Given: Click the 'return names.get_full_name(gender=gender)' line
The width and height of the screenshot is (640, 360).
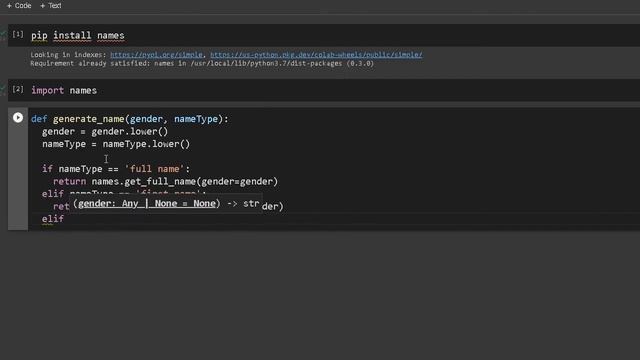Looking at the screenshot, I should (x=165, y=181).
